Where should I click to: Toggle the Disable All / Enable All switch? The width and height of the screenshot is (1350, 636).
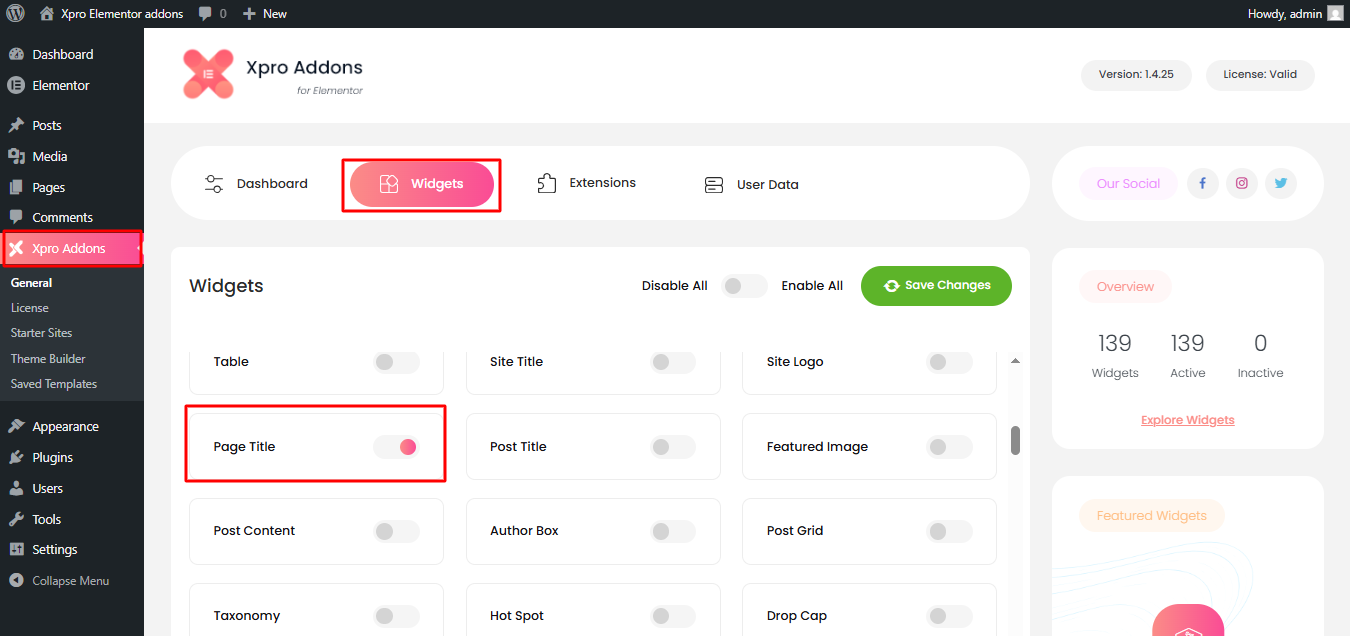(x=744, y=286)
